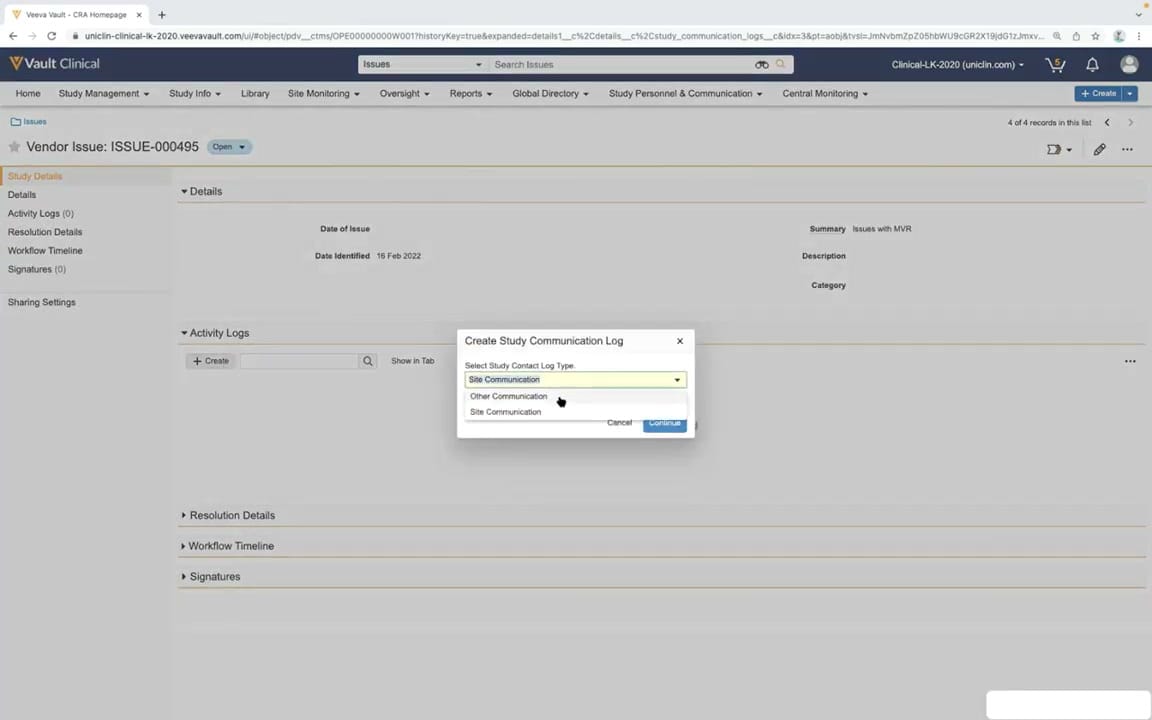This screenshot has width=1152, height=720.
Task: Open the notifications bell
Action: tap(1092, 65)
